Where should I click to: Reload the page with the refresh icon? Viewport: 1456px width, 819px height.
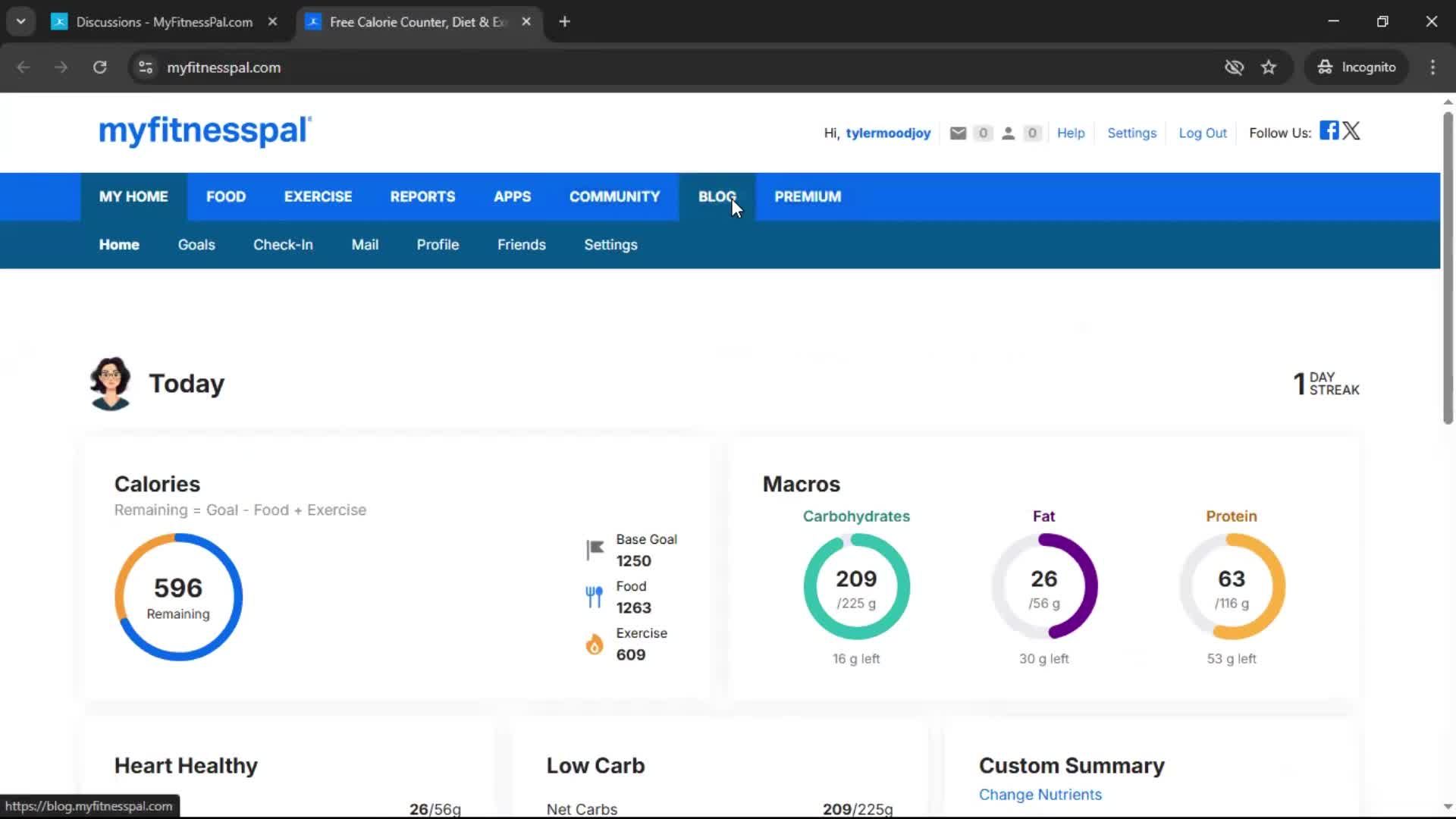99,67
